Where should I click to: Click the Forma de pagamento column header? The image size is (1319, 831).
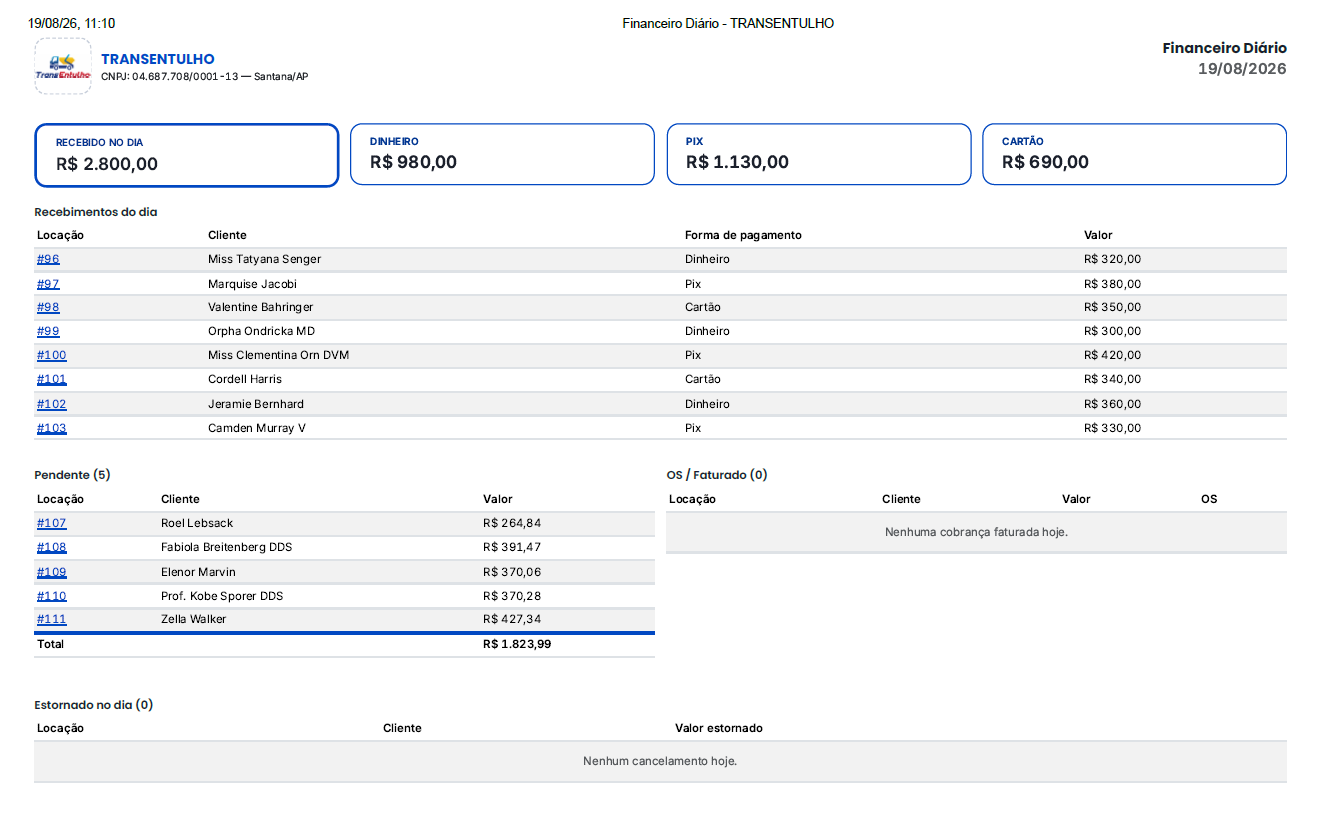(743, 235)
